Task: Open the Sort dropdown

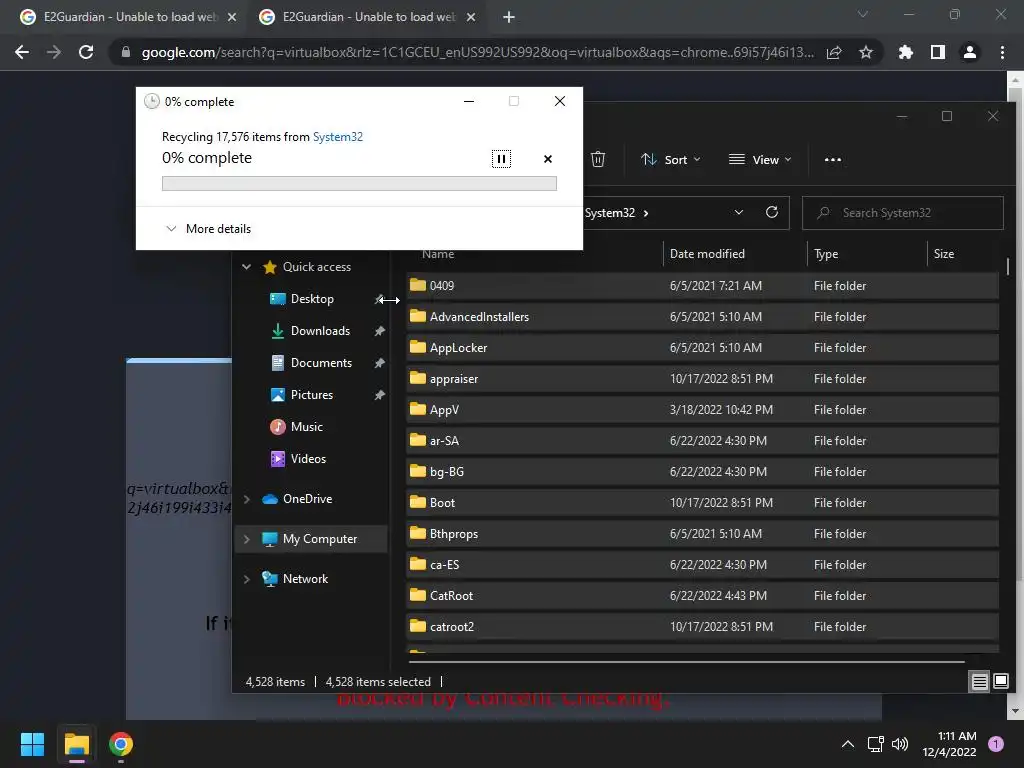Action: (671, 159)
